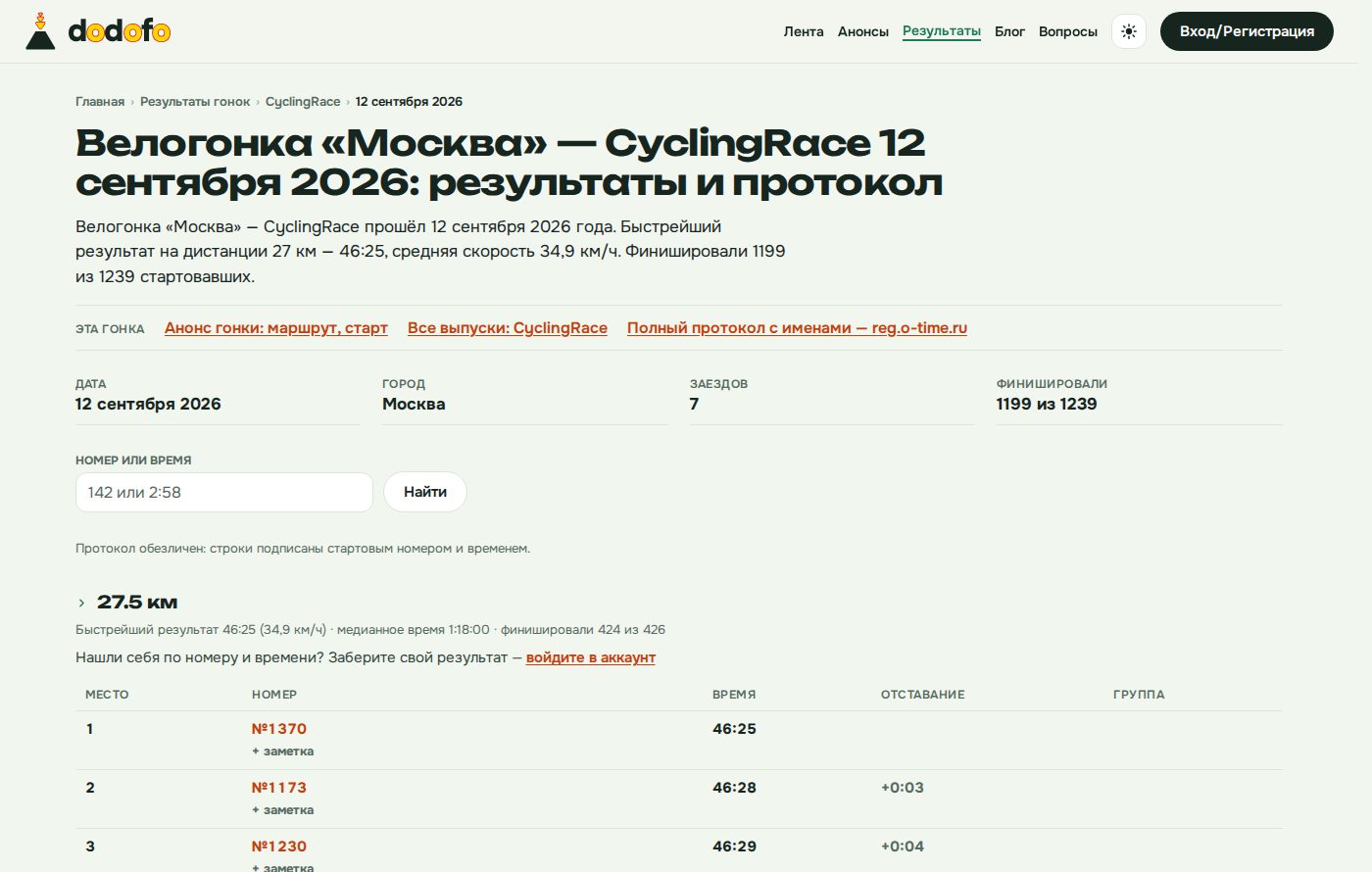The height and width of the screenshot is (872, 1372).
Task: Click the Вход/Регистрация button
Action: click(1247, 31)
